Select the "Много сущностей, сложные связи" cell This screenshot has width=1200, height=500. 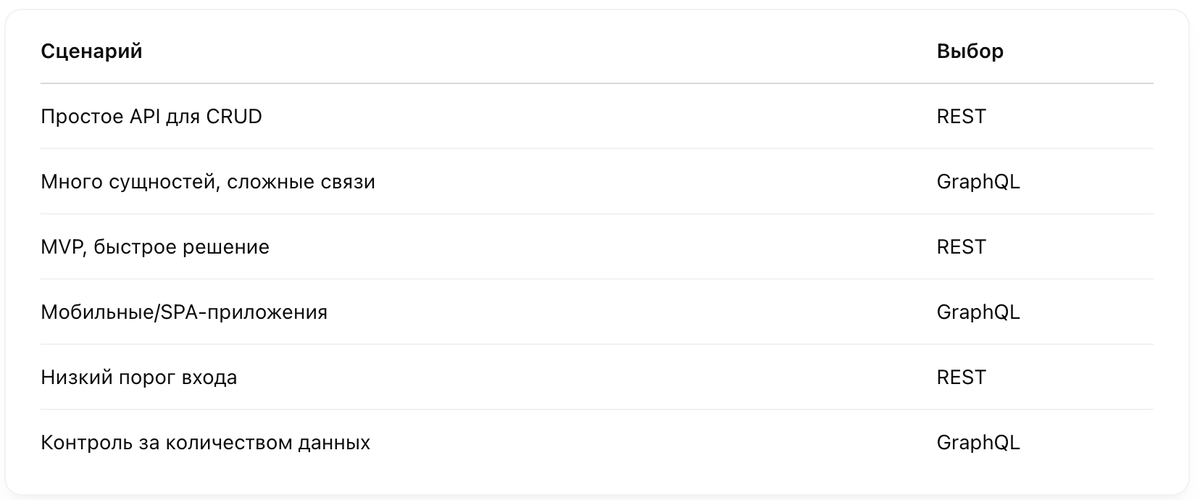(x=208, y=182)
